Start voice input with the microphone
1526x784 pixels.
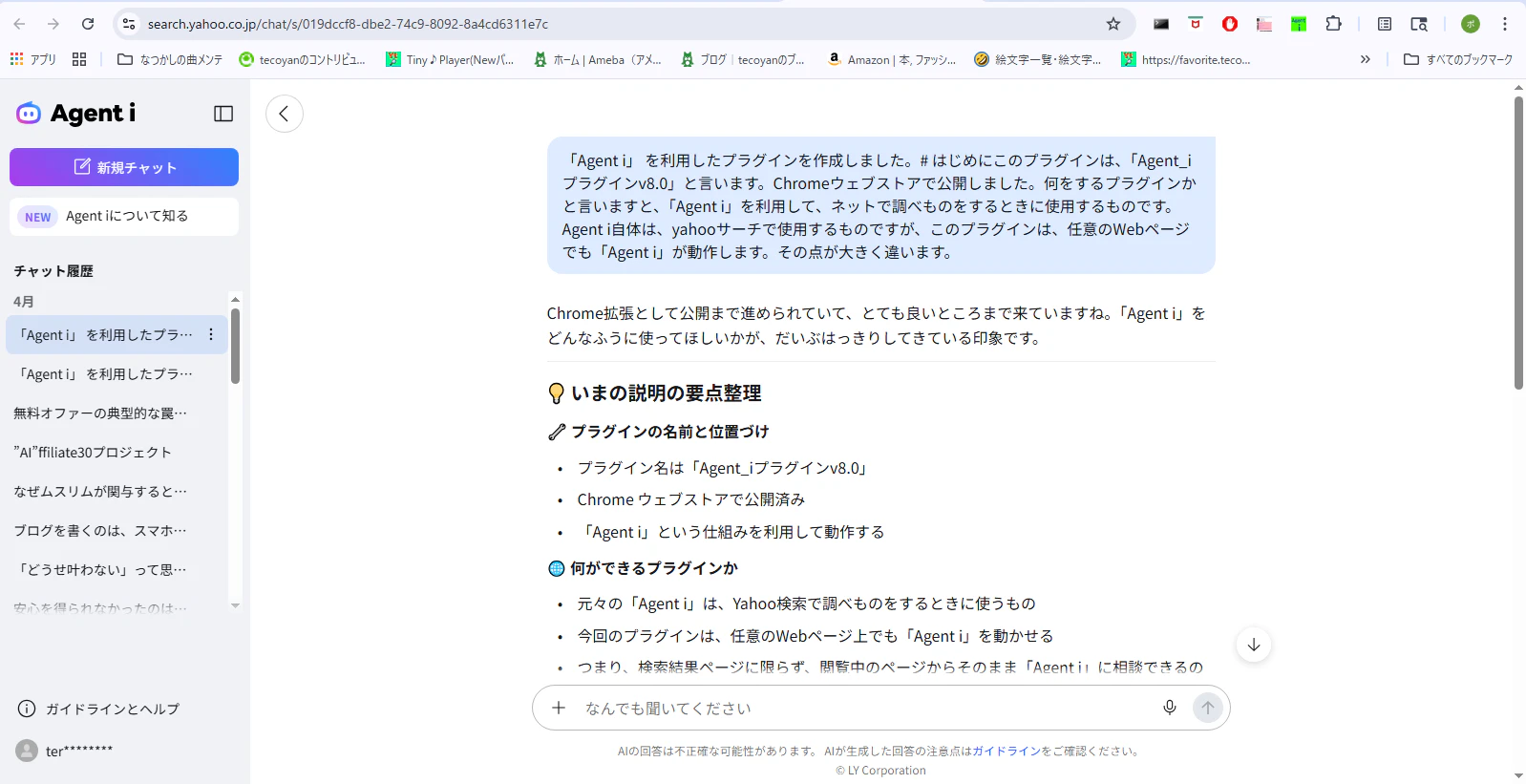(1170, 708)
